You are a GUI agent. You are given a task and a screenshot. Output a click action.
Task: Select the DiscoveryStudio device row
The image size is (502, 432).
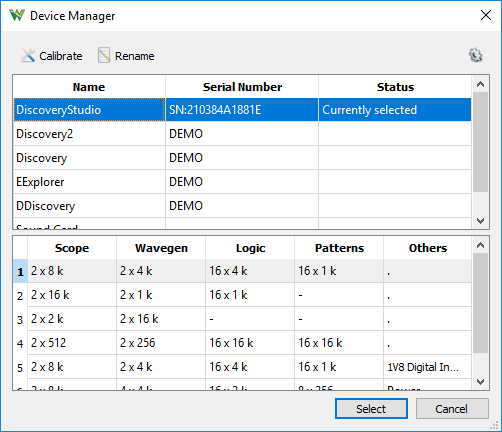click(x=242, y=110)
